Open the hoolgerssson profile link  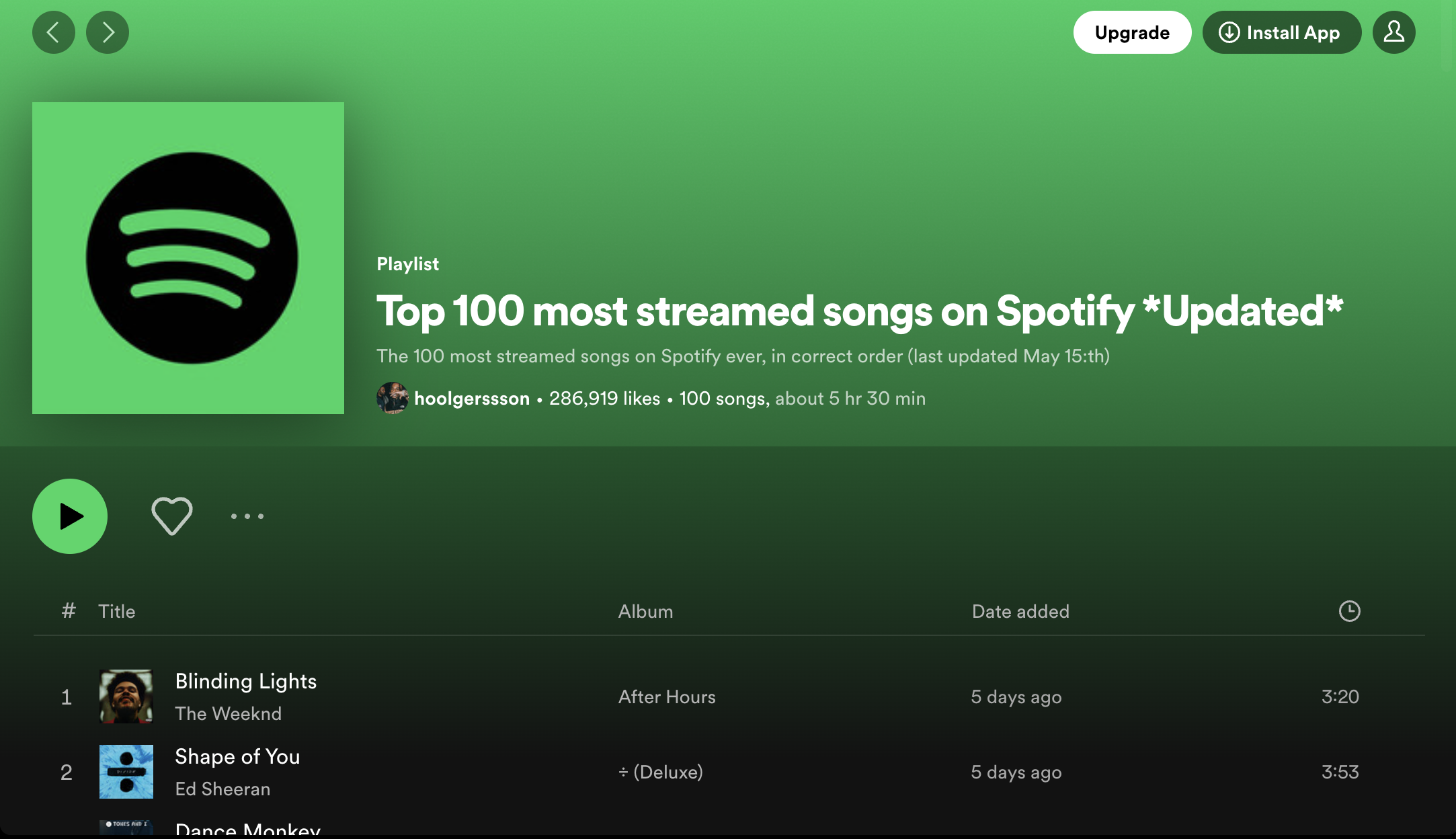pyautogui.click(x=472, y=398)
